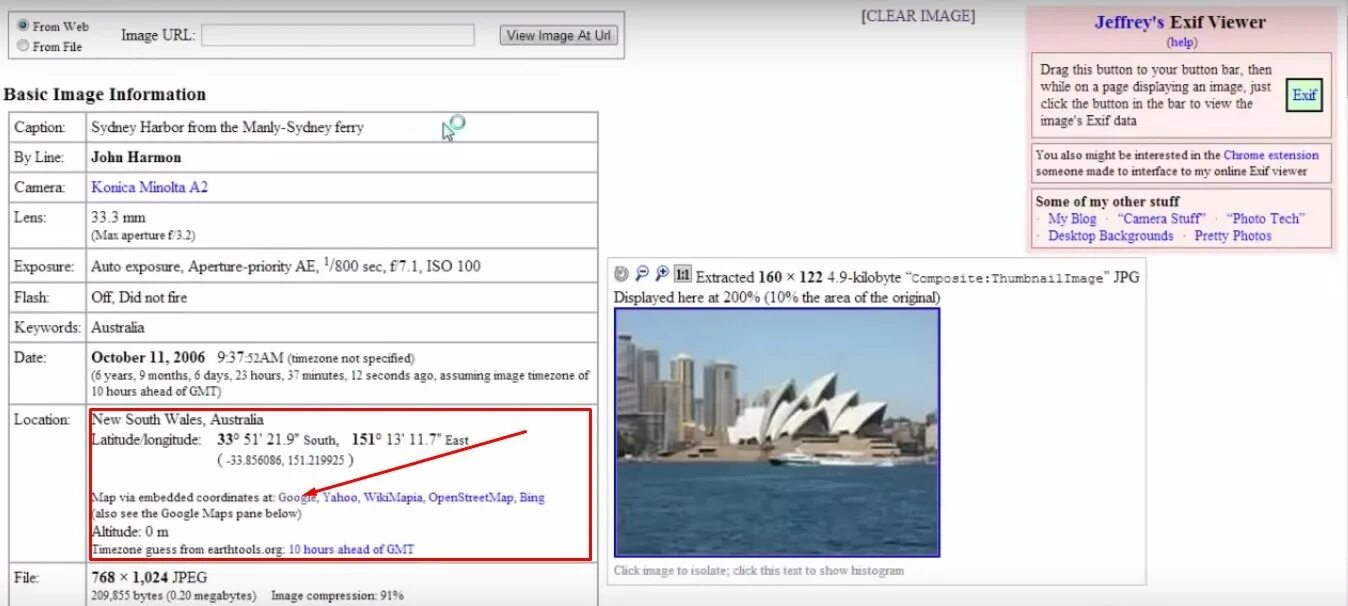Click the Jeffrey's title link
This screenshot has width=1348, height=606.
[1129, 22]
